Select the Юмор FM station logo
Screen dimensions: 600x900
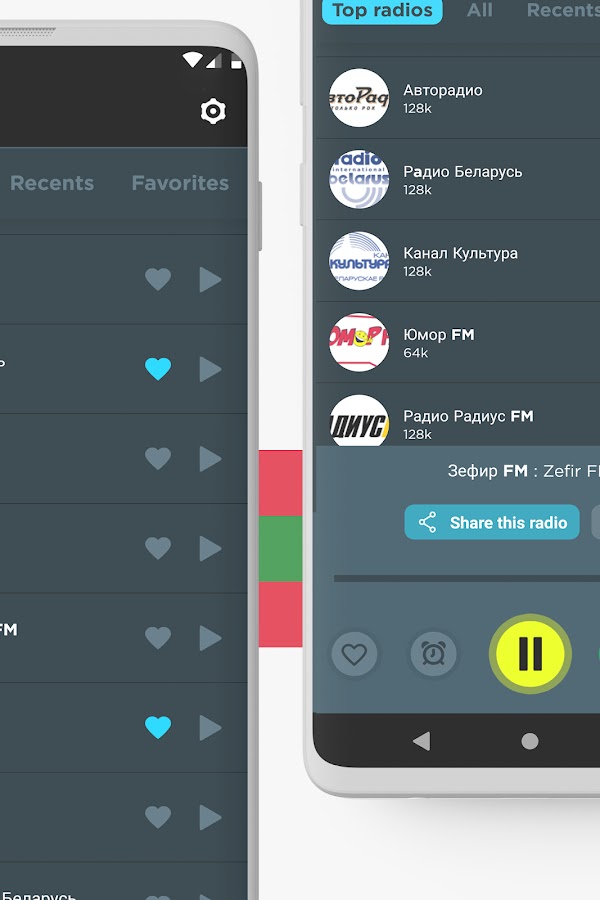tap(359, 342)
